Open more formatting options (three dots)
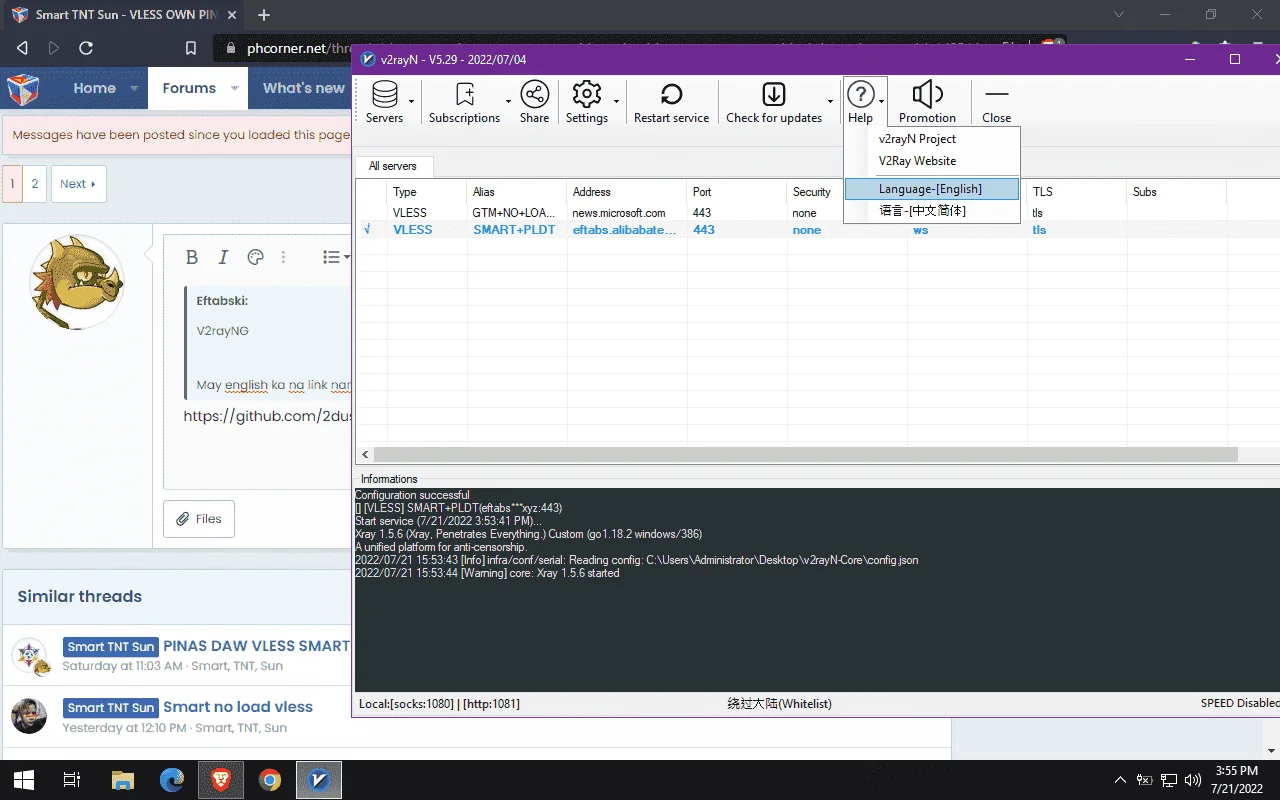1280x800 pixels. coord(283,257)
